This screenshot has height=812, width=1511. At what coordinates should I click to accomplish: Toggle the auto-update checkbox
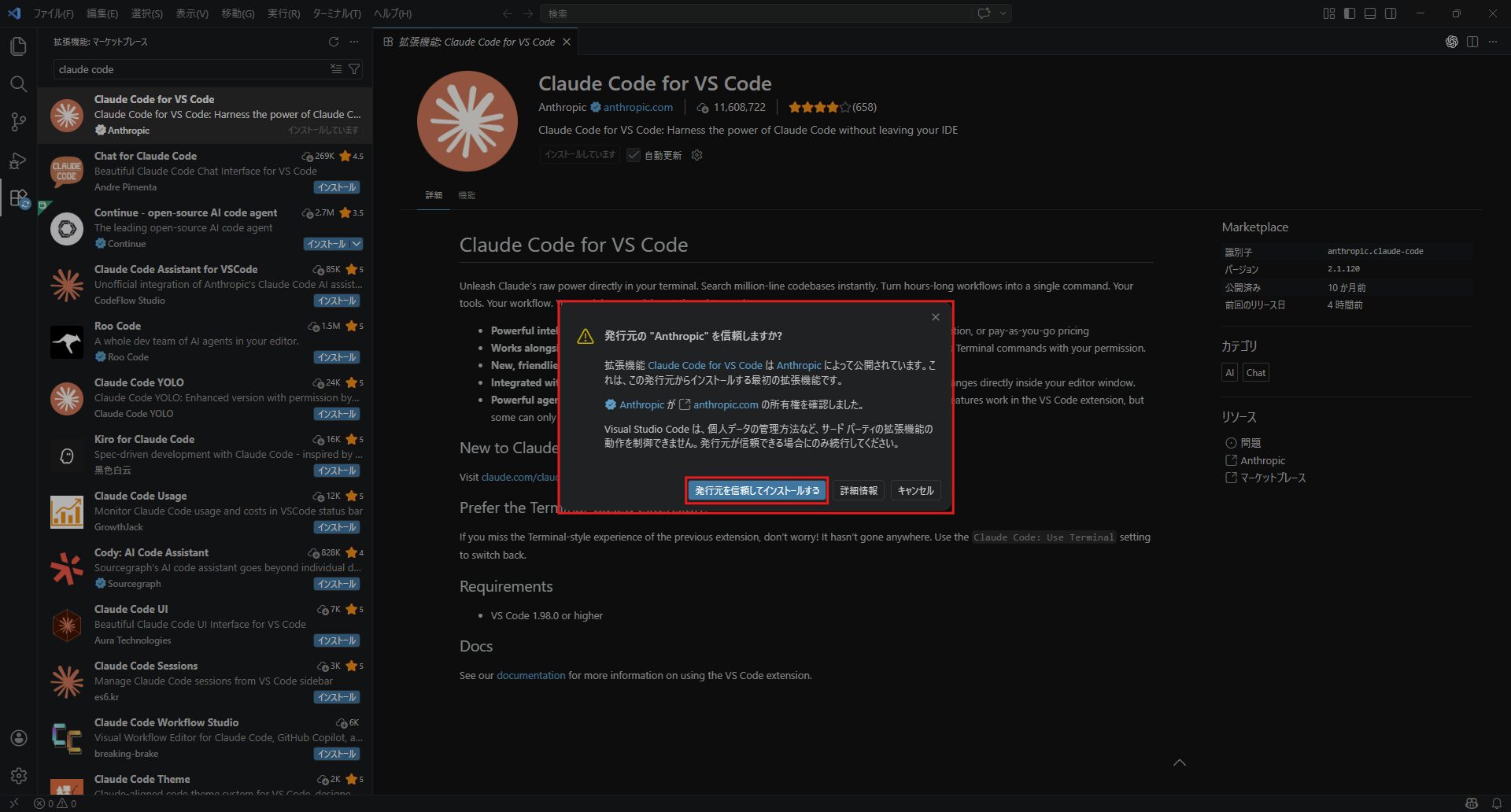click(x=634, y=155)
